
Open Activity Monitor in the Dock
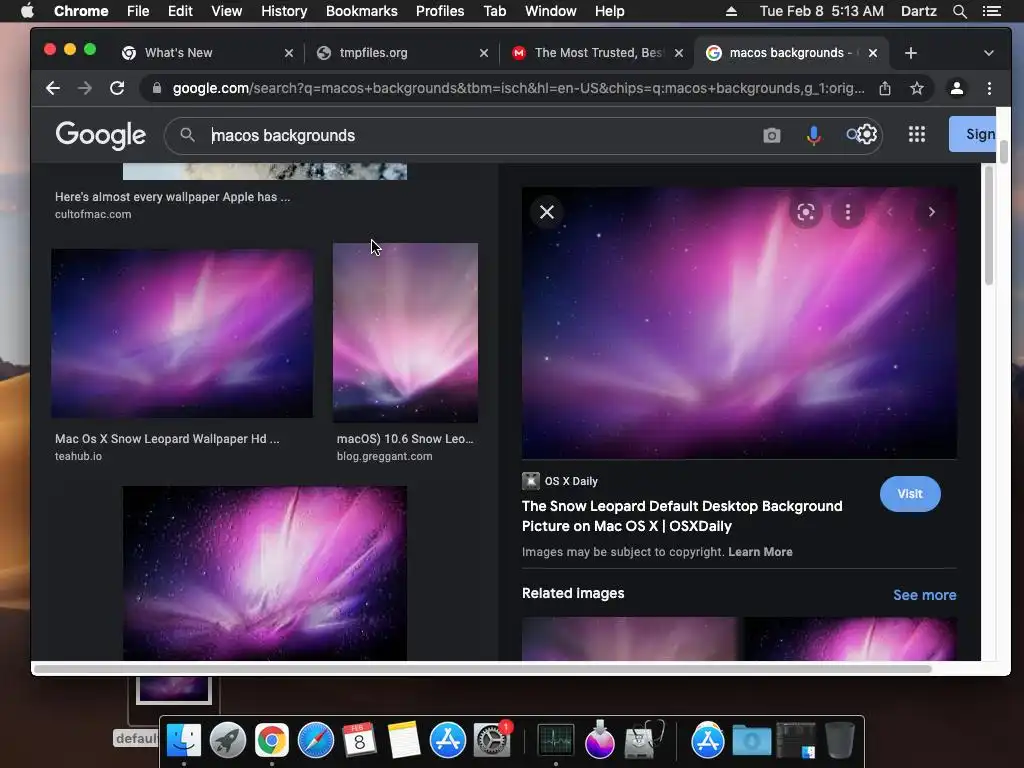coord(555,740)
